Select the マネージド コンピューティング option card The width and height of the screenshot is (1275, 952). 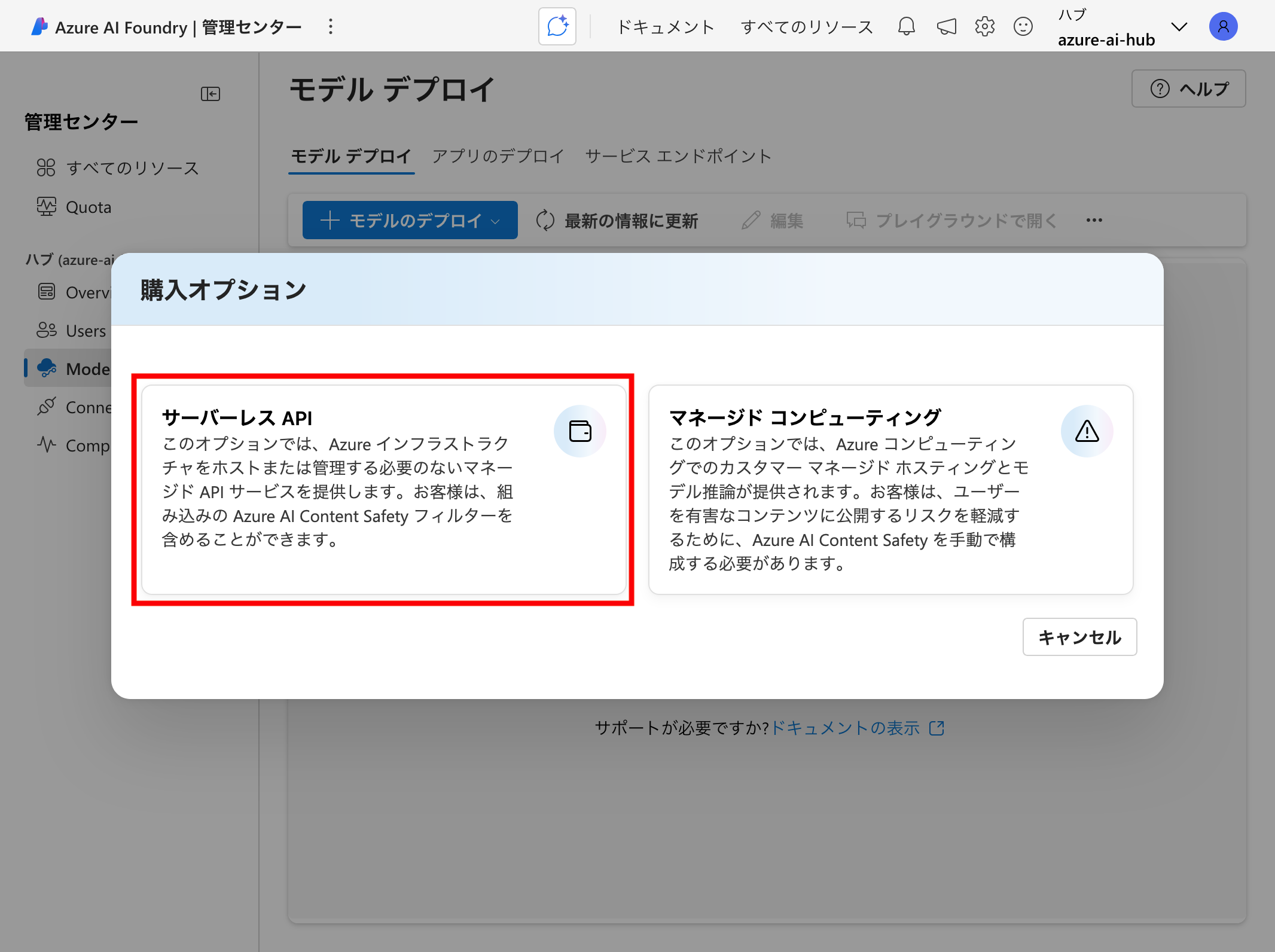pyautogui.click(x=890, y=489)
